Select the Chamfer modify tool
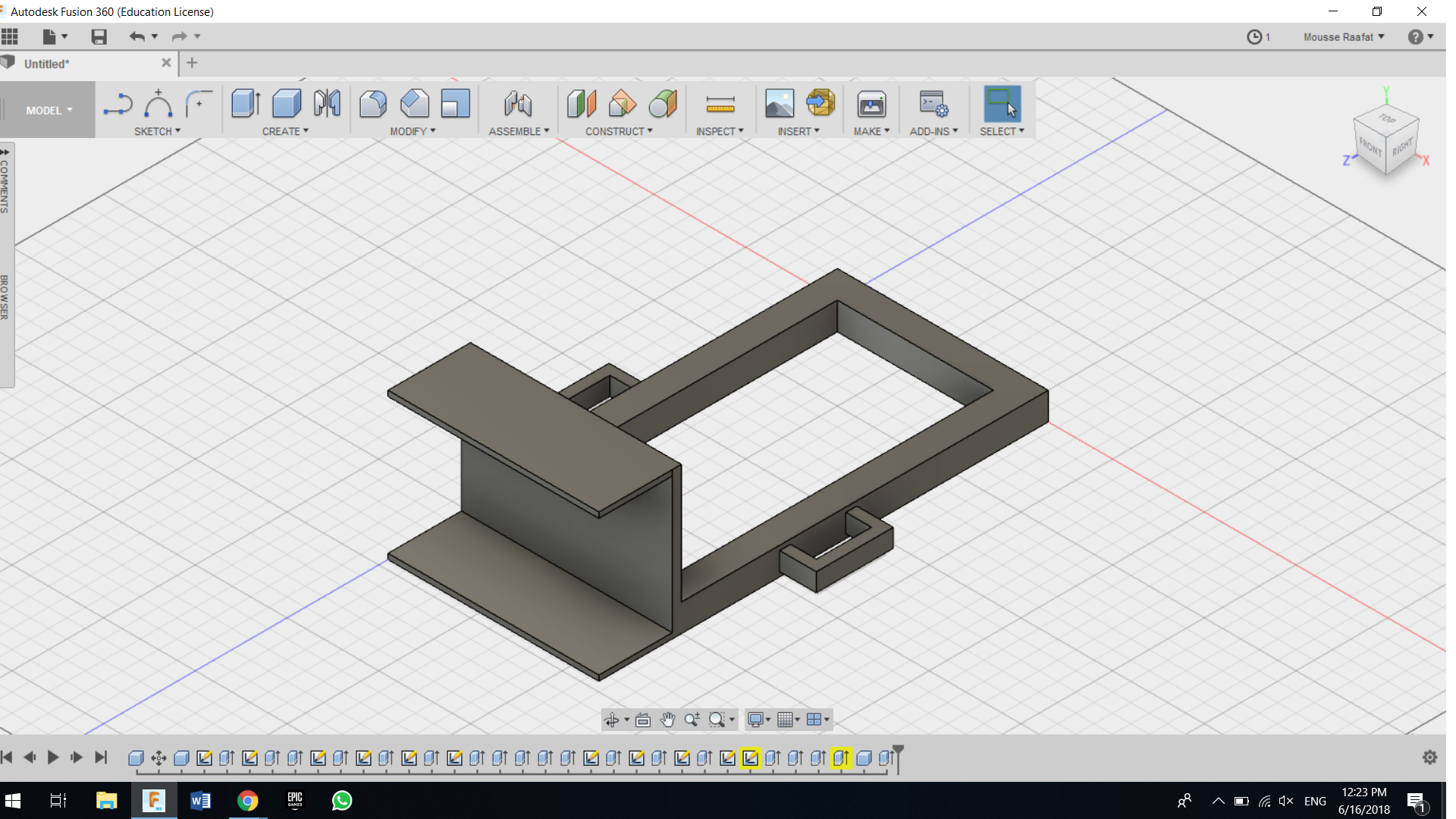 tap(415, 104)
